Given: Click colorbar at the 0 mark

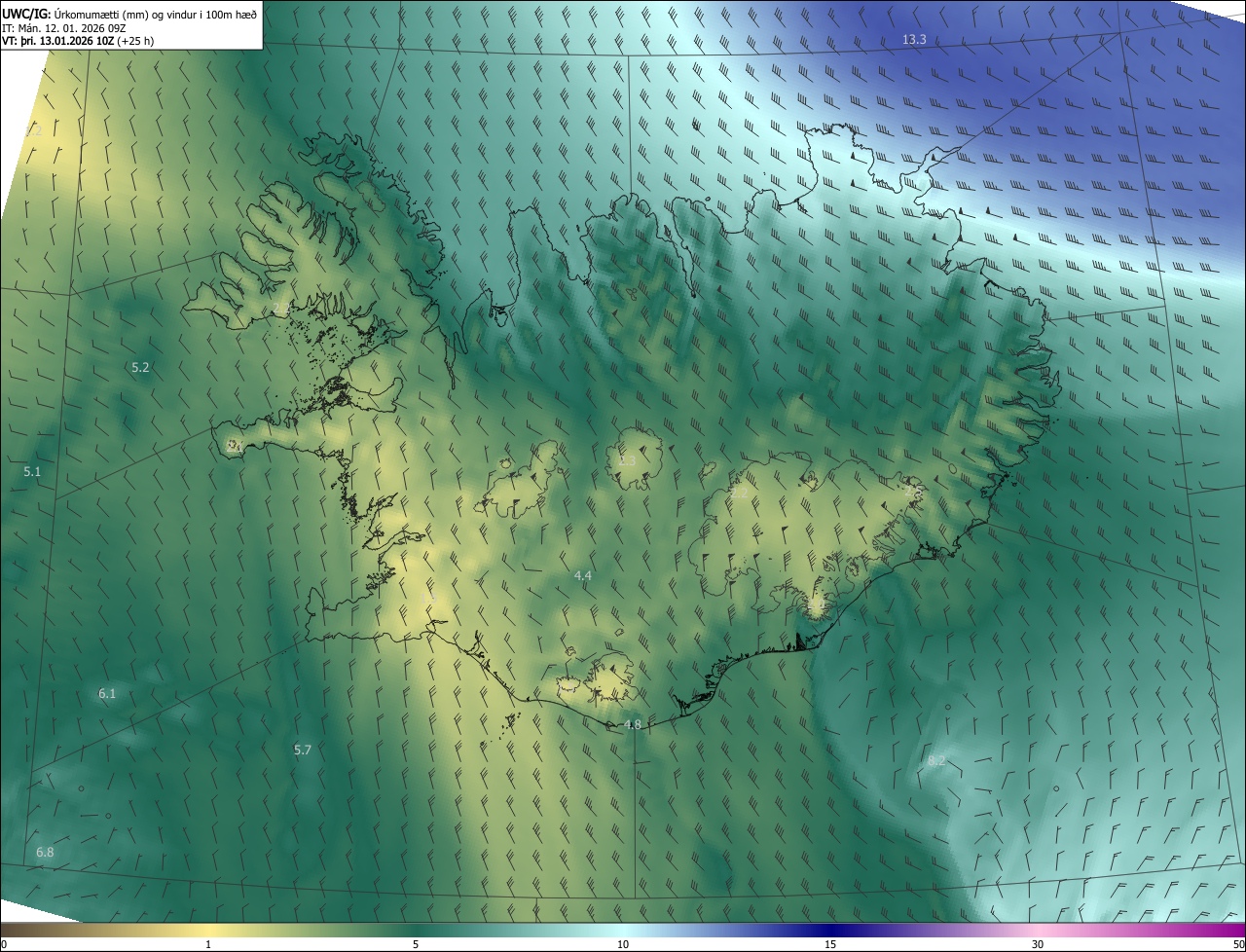Looking at the screenshot, I should click(4, 944).
